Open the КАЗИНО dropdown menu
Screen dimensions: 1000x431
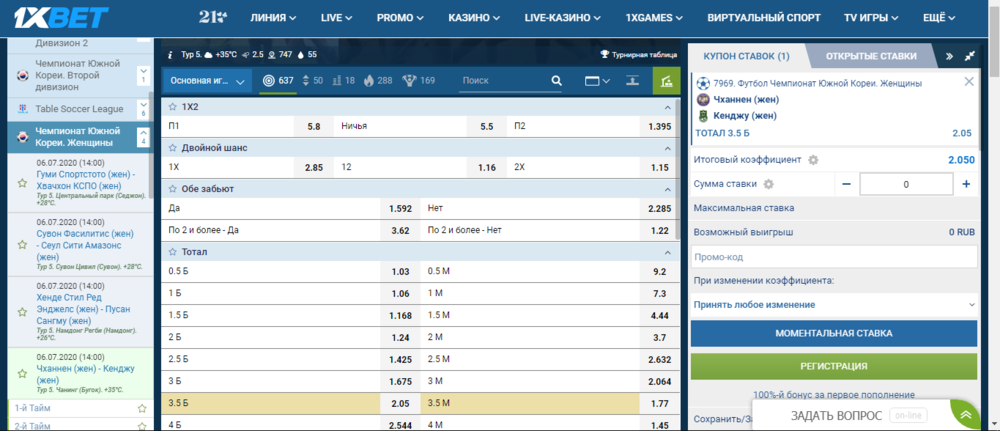474,18
